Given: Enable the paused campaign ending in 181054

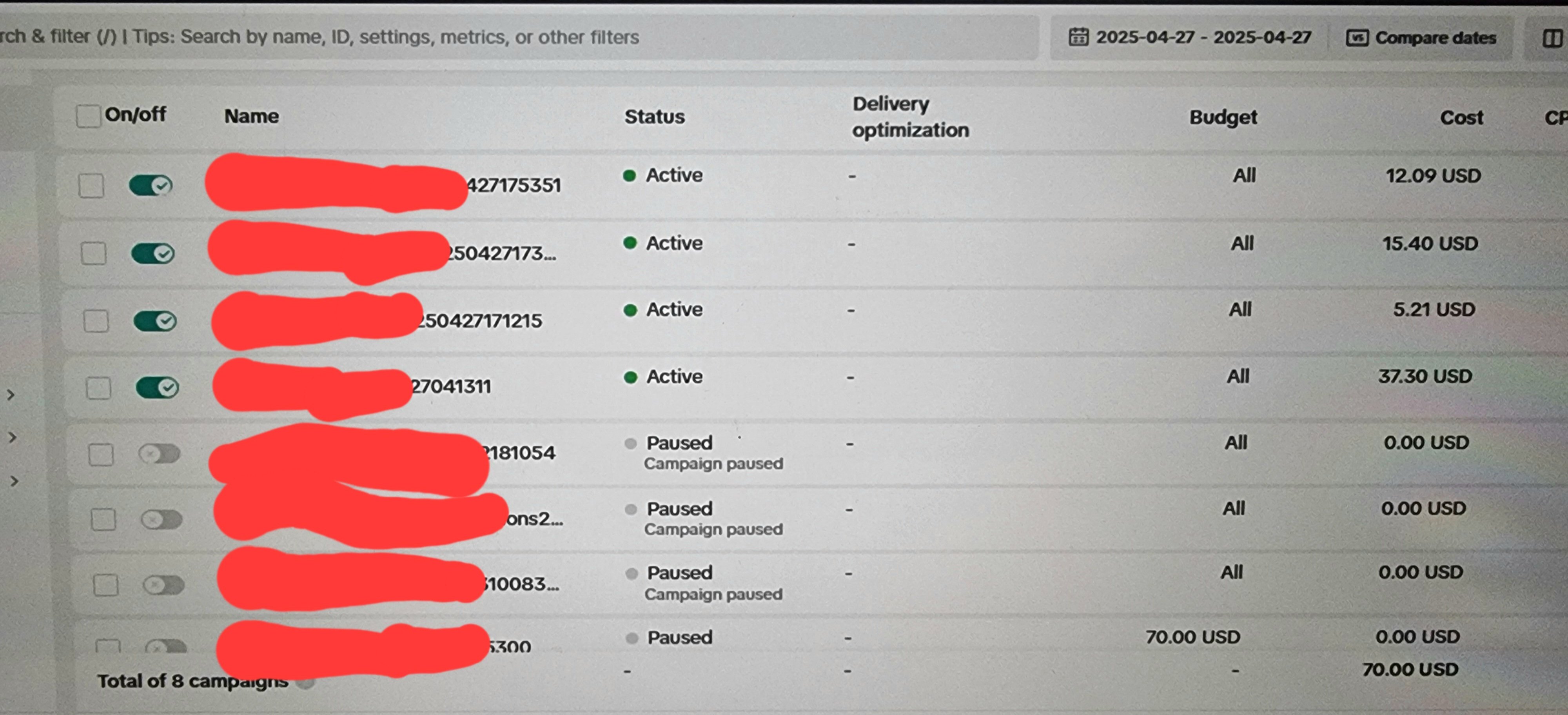Looking at the screenshot, I should [x=160, y=454].
